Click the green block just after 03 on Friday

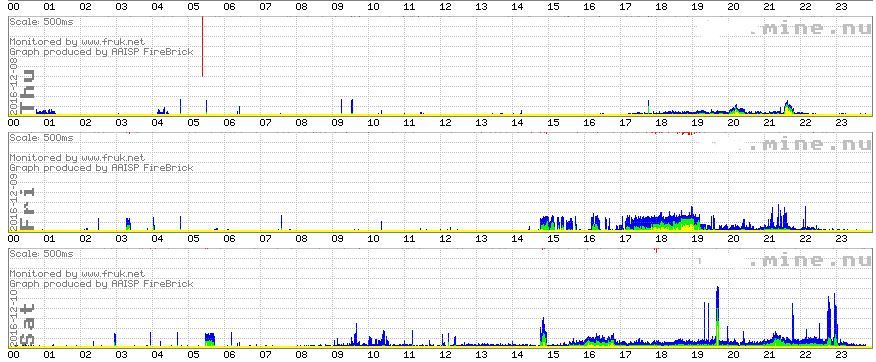click(x=128, y=225)
